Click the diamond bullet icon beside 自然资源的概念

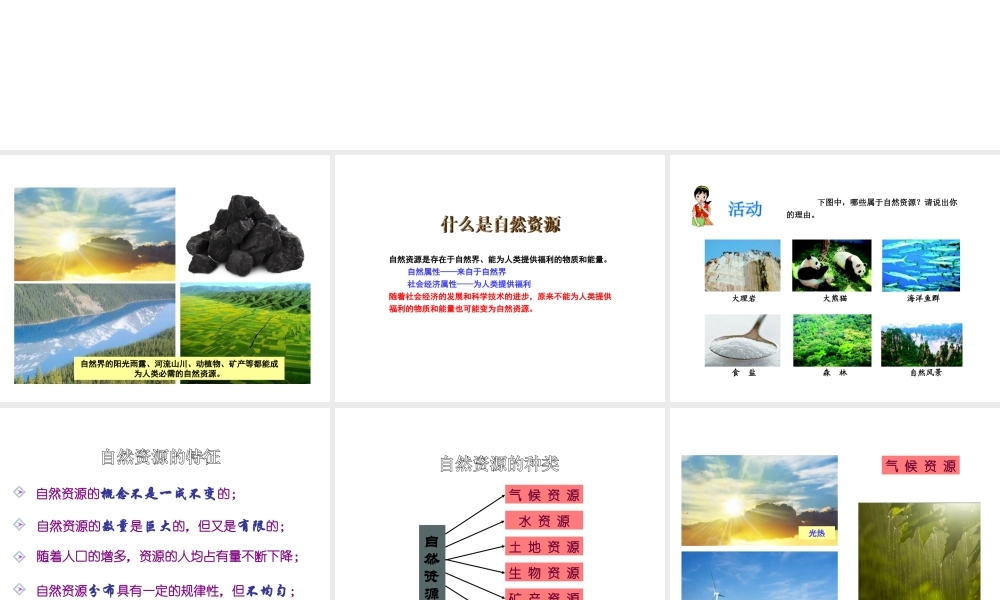pyautogui.click(x=19, y=492)
